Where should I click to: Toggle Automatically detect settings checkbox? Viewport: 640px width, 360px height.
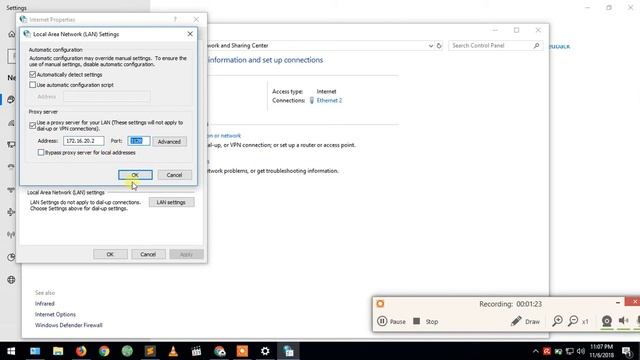(x=33, y=75)
